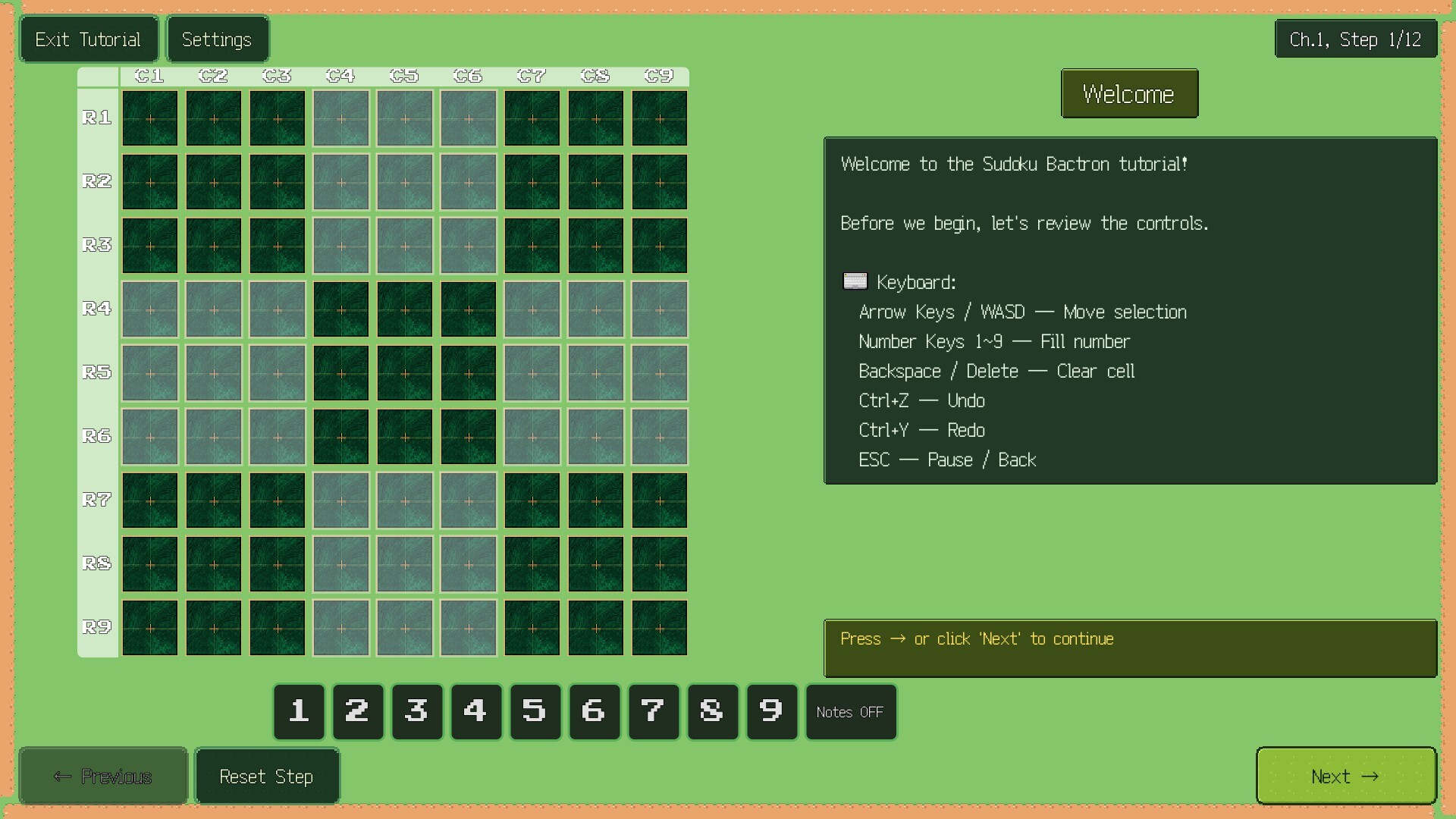This screenshot has height=819, width=1456.
Task: Select sudoku cell at row R9, column C9
Action: [660, 628]
